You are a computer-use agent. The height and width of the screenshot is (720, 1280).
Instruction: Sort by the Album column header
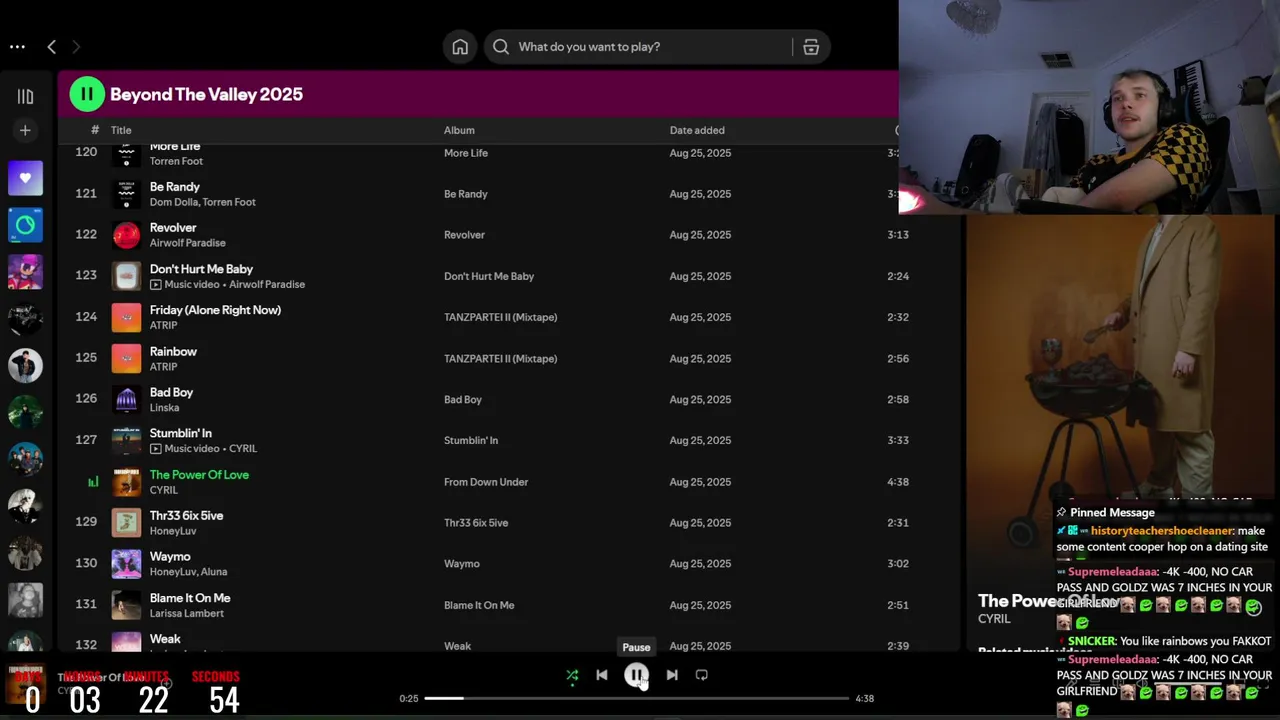(459, 130)
